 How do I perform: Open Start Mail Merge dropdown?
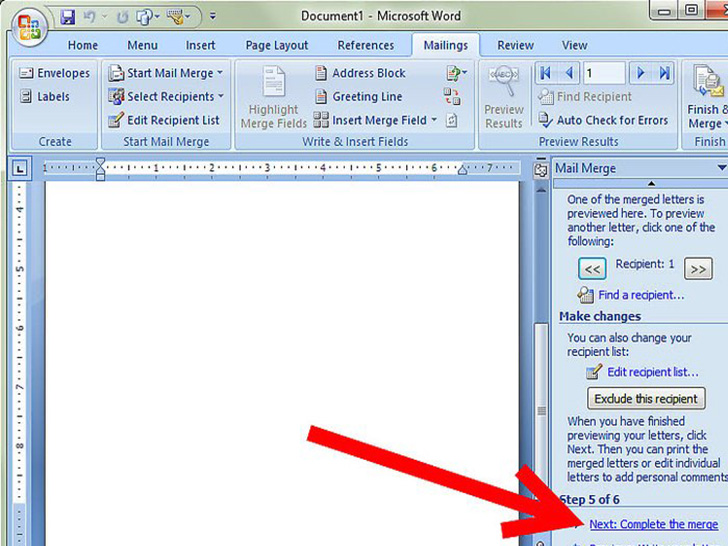[x=165, y=73]
